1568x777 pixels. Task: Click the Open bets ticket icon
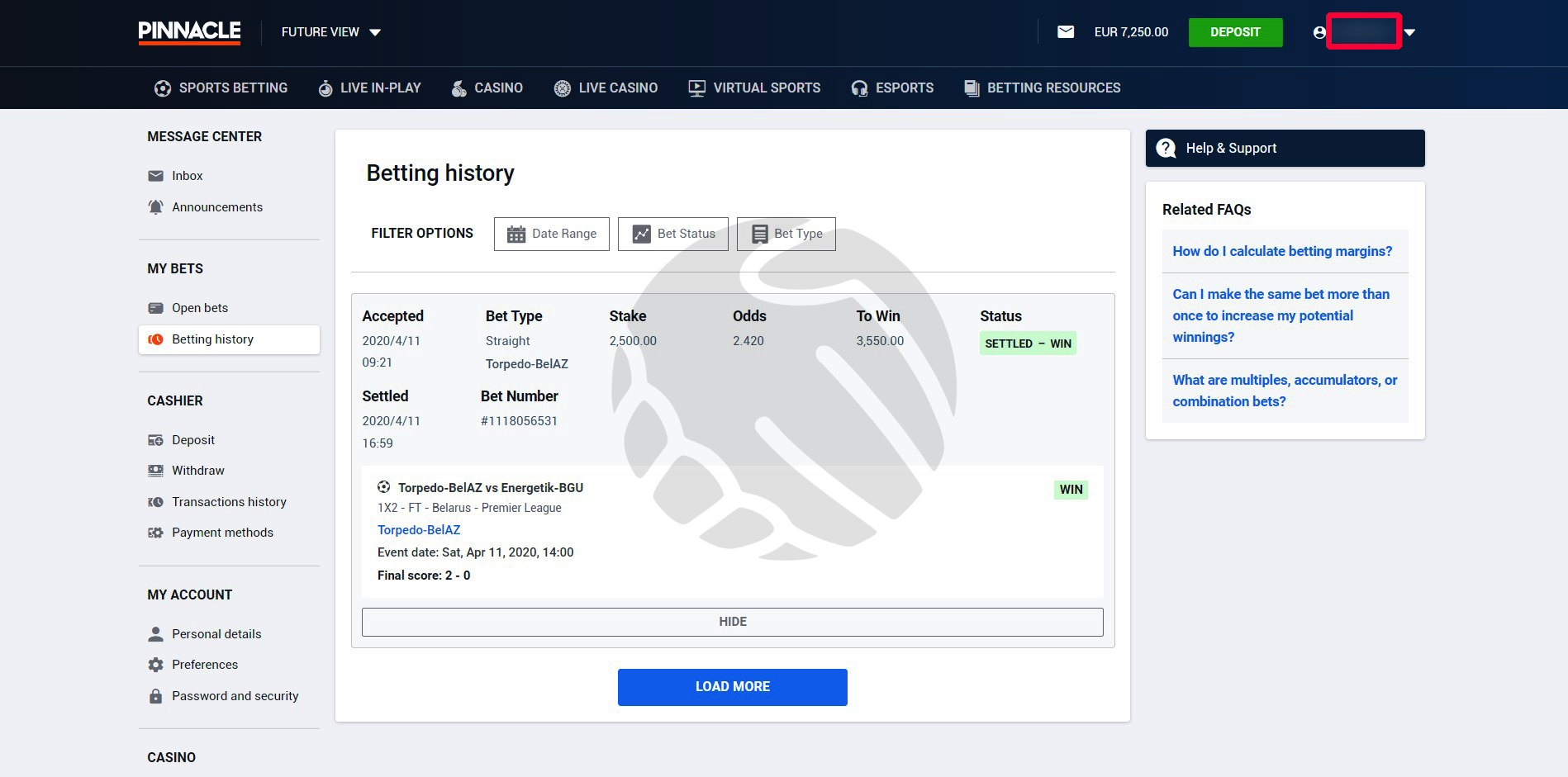coord(155,308)
